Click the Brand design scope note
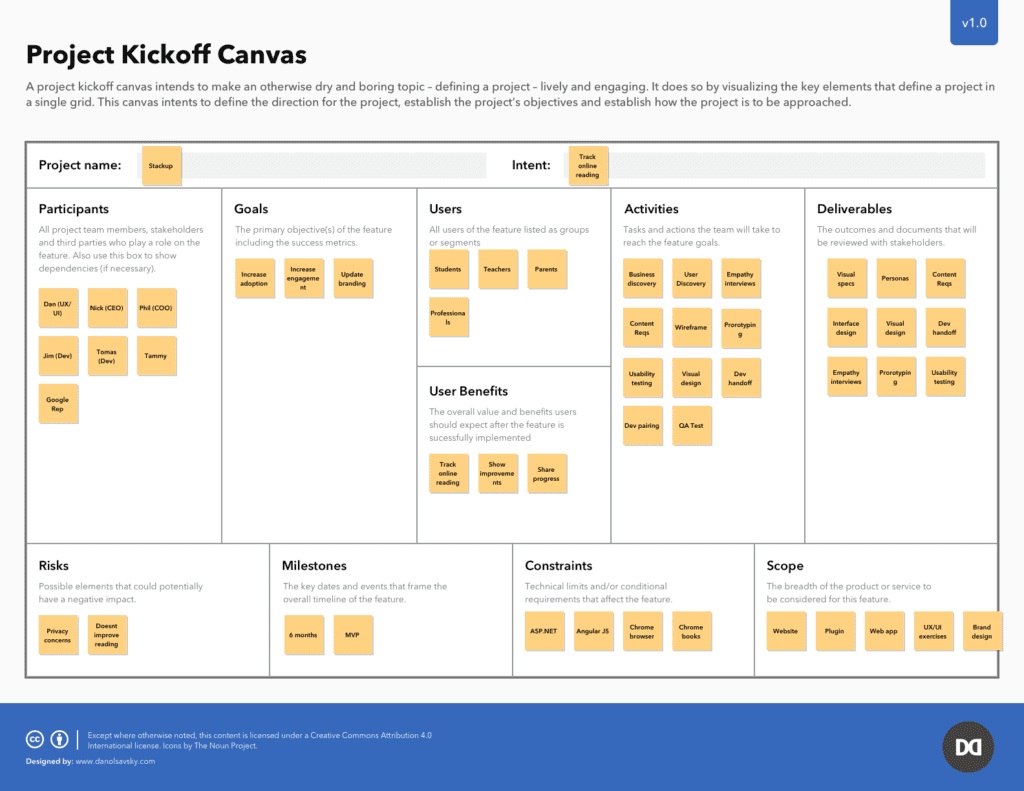 [982, 632]
